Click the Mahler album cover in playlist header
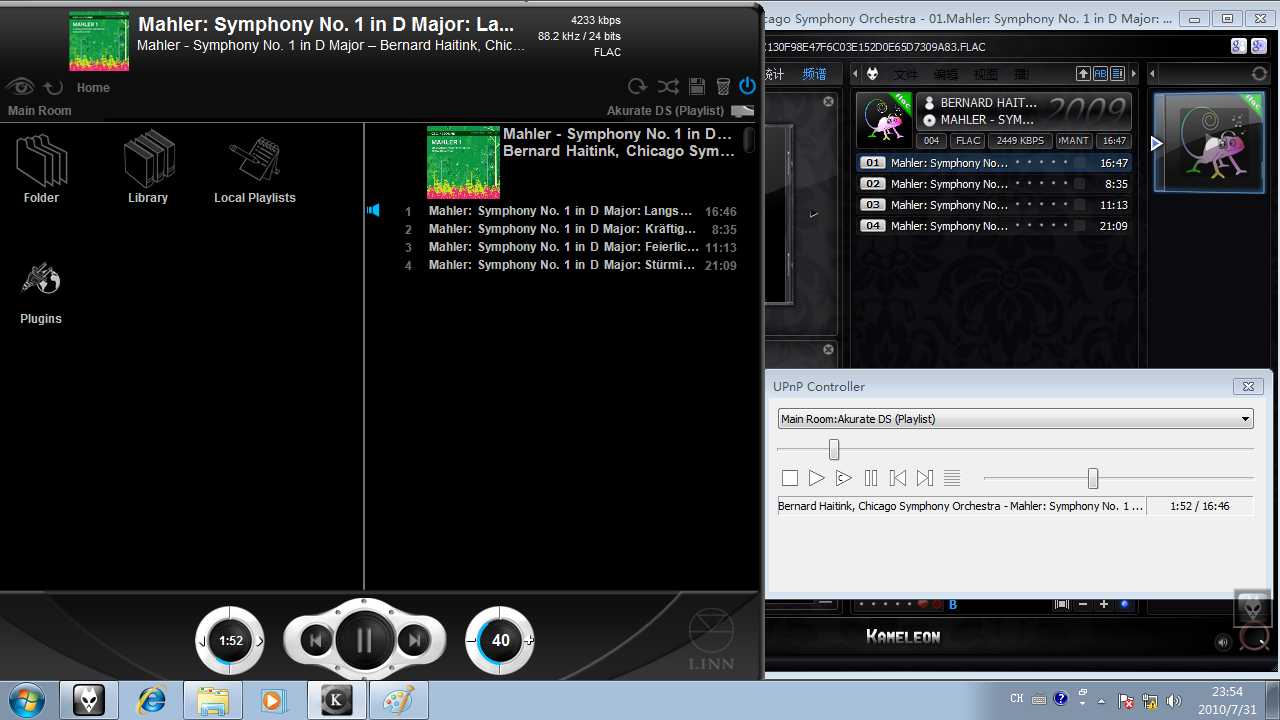Image resolution: width=1280 pixels, height=720 pixels. pyautogui.click(x=463, y=162)
